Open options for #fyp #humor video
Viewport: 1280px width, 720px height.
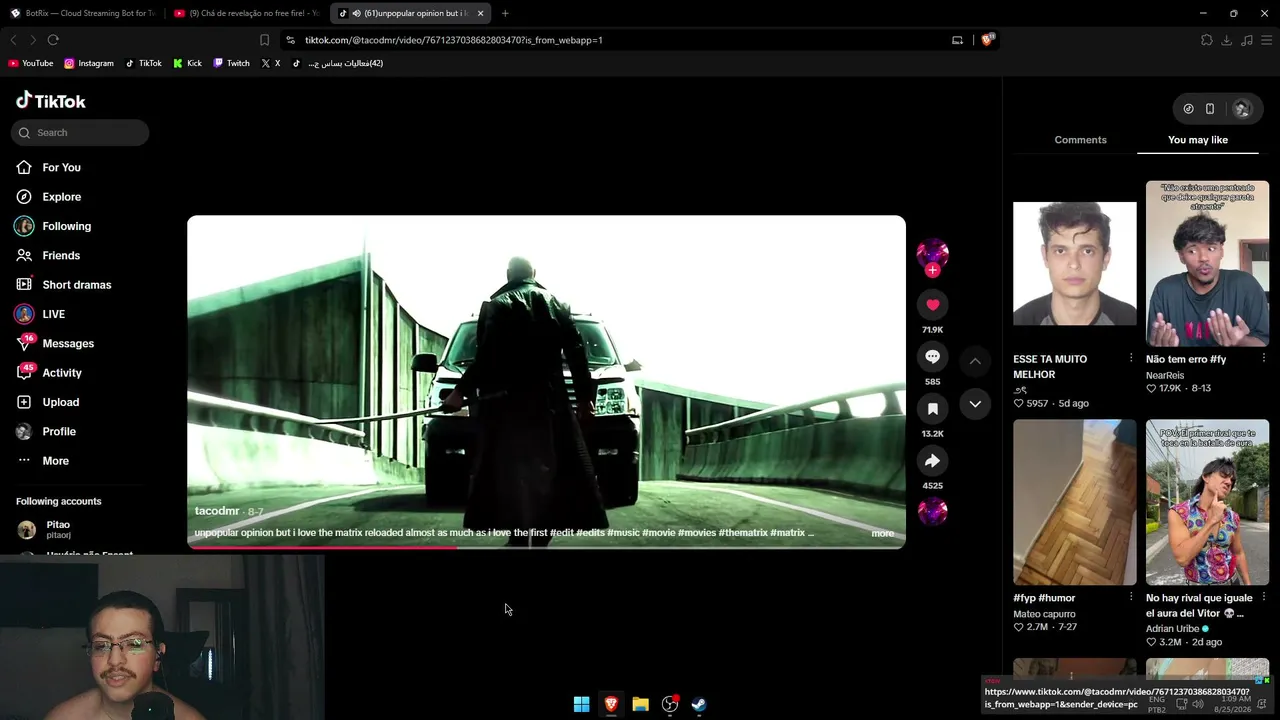point(1131,598)
